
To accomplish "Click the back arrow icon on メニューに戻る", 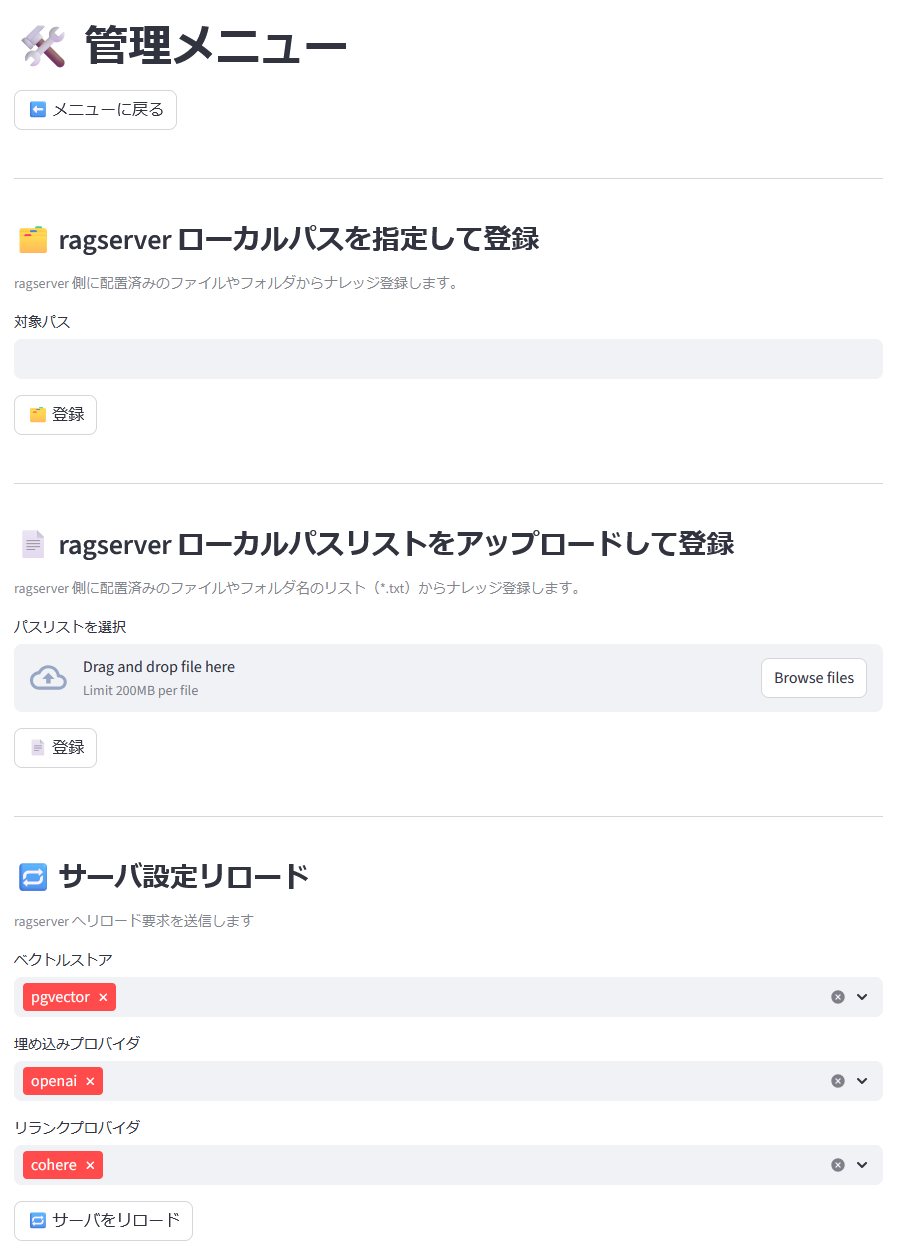I will click(36, 109).
